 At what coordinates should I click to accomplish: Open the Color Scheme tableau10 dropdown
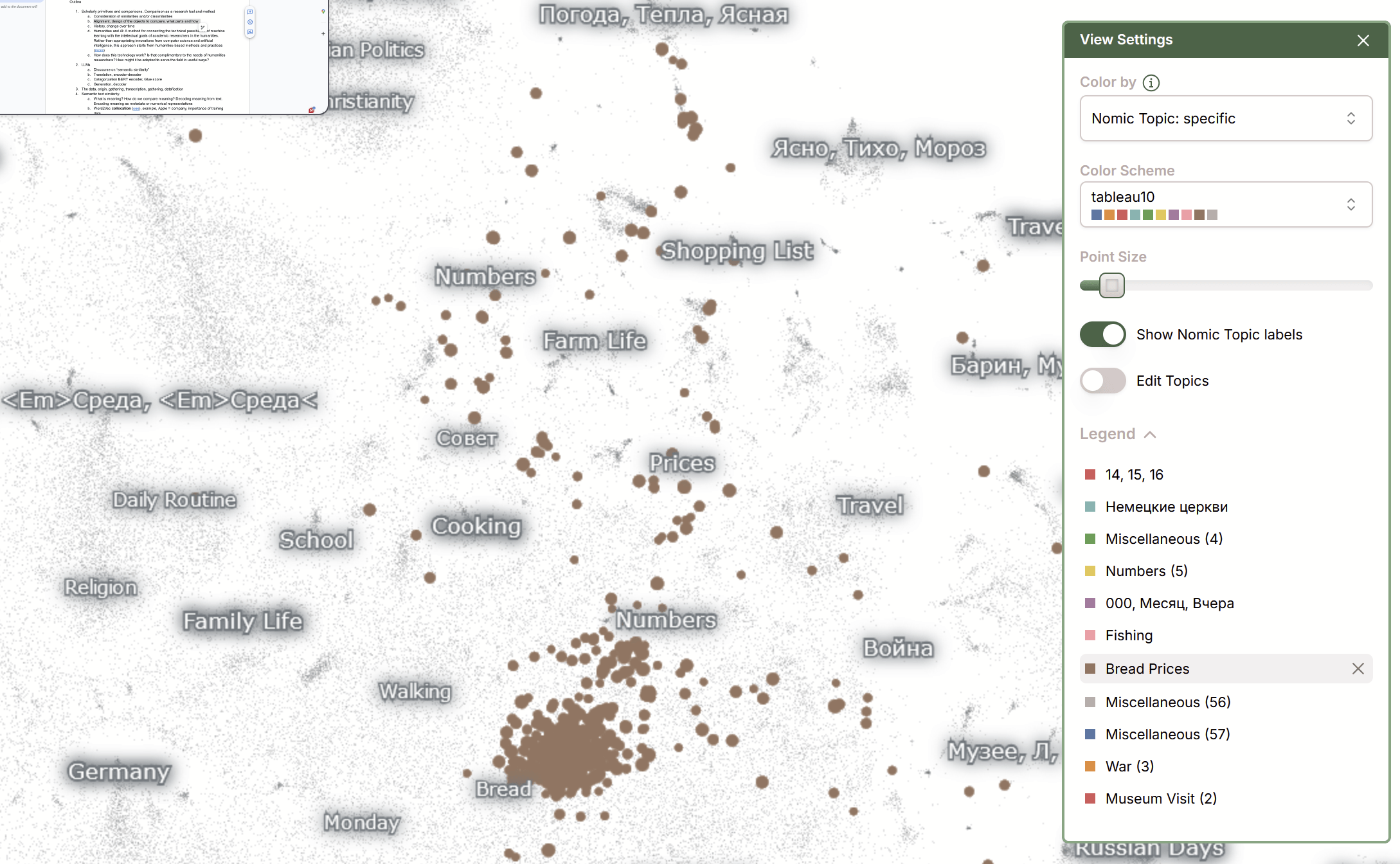coord(1225,204)
